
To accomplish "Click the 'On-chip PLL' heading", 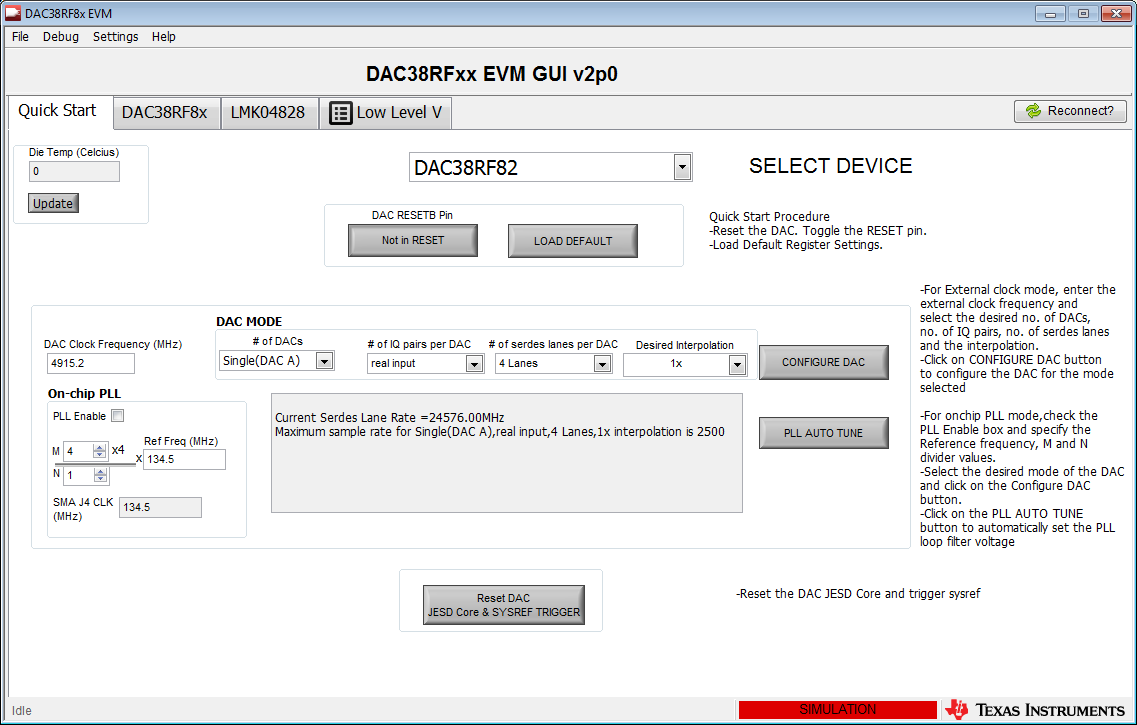I will [x=84, y=394].
